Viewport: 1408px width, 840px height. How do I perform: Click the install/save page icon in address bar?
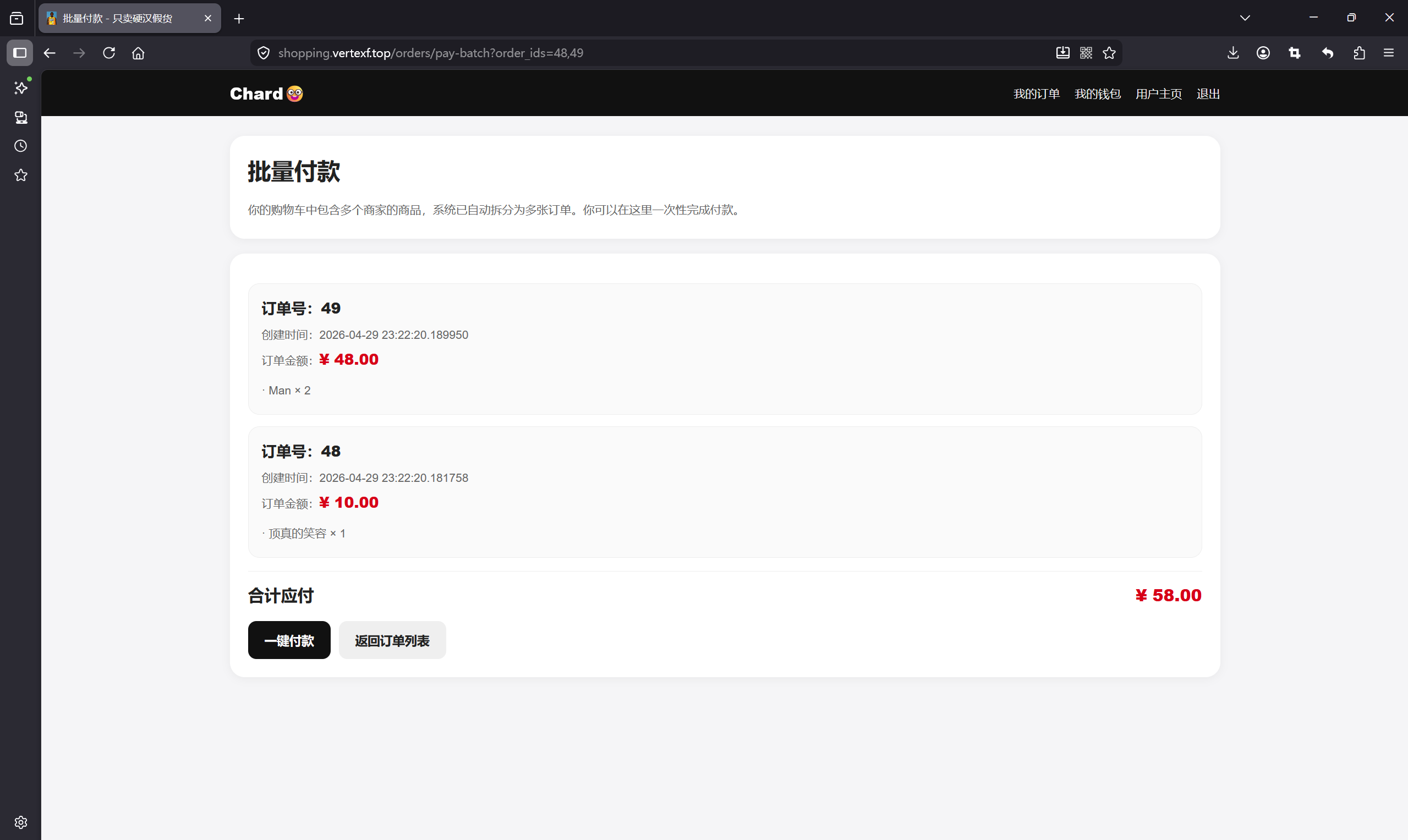pyautogui.click(x=1062, y=53)
